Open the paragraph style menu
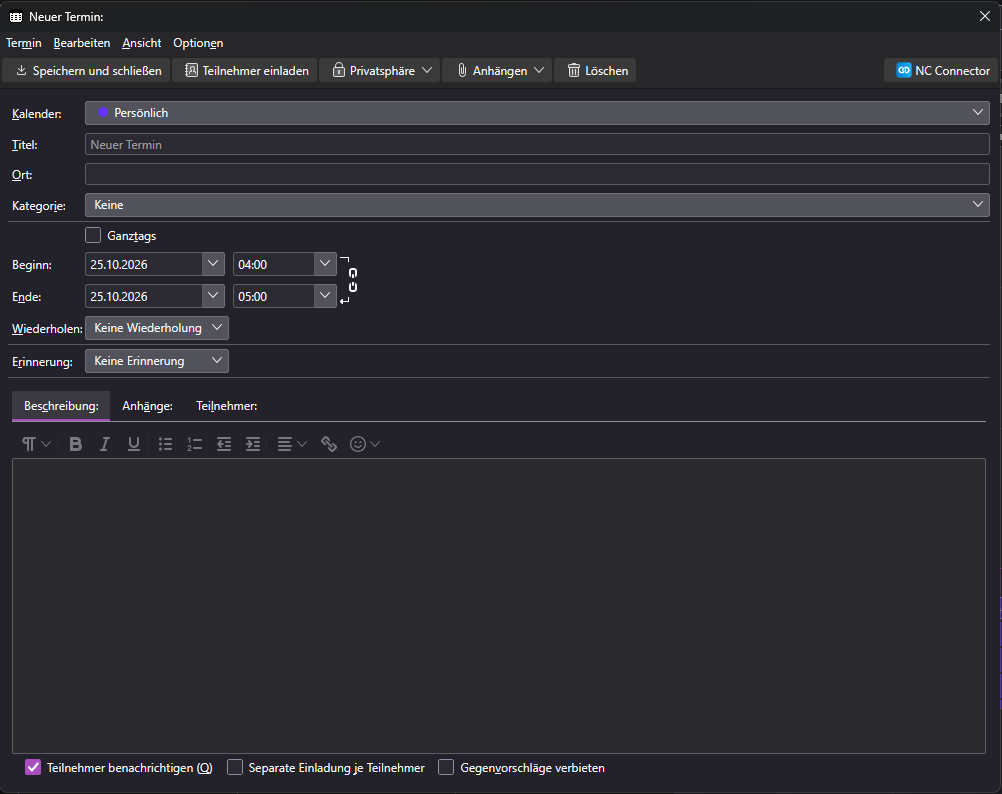Image resolution: width=1002 pixels, height=794 pixels. [36, 444]
